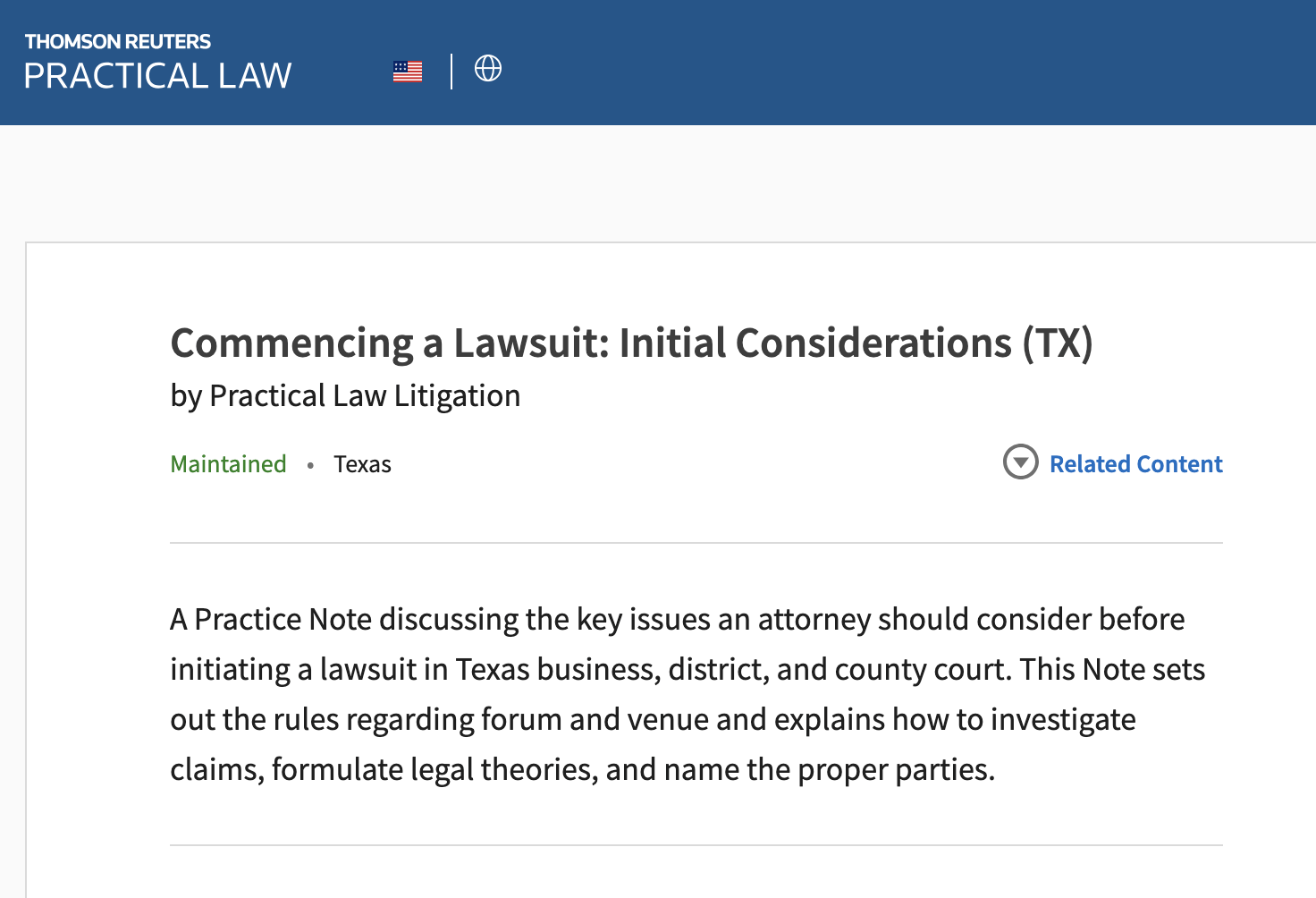The image size is (1316, 898).
Task: Click the 'by Practical Law Litigation' byline
Action: [x=345, y=395]
